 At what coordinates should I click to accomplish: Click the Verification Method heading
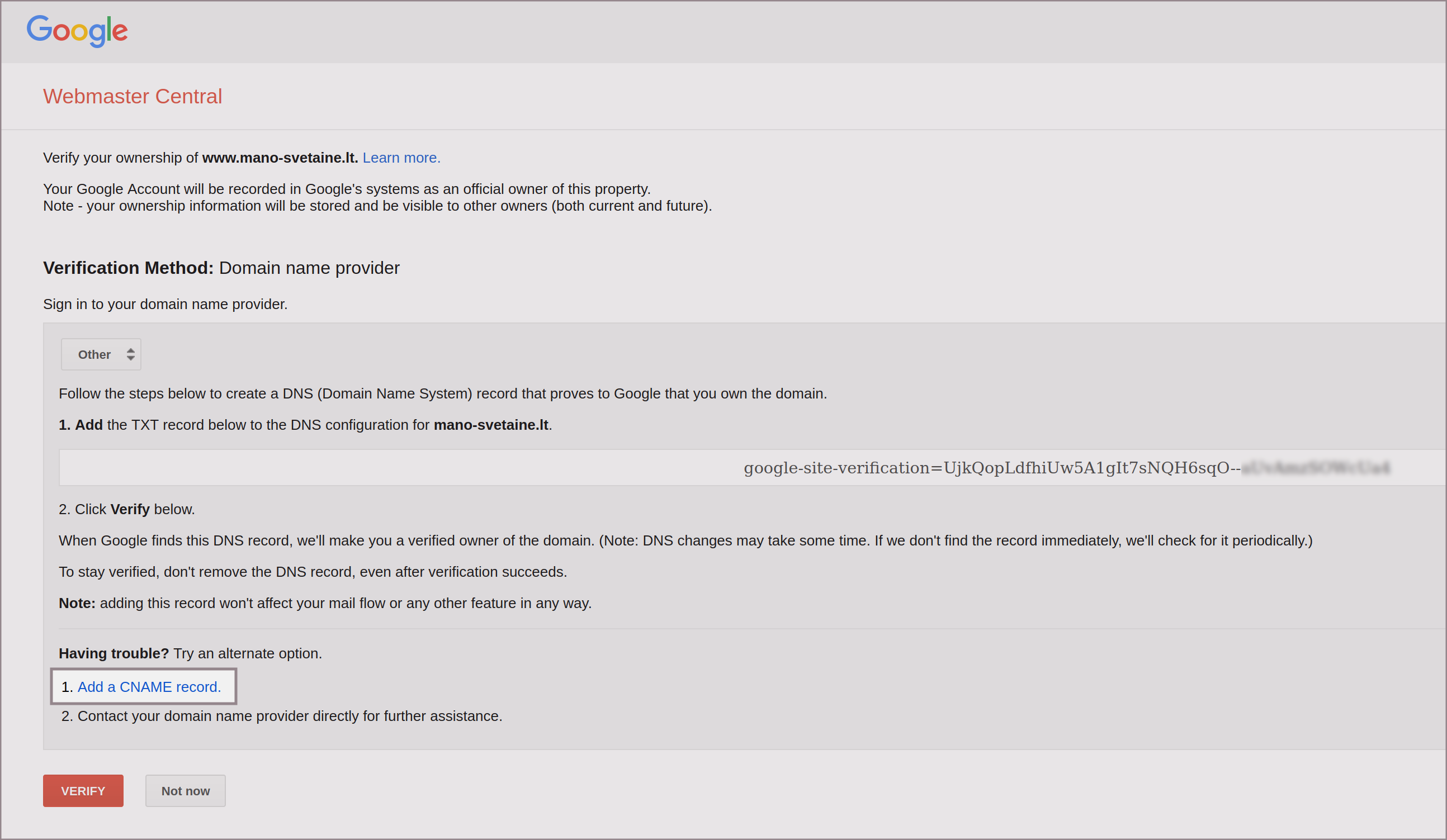[221, 268]
